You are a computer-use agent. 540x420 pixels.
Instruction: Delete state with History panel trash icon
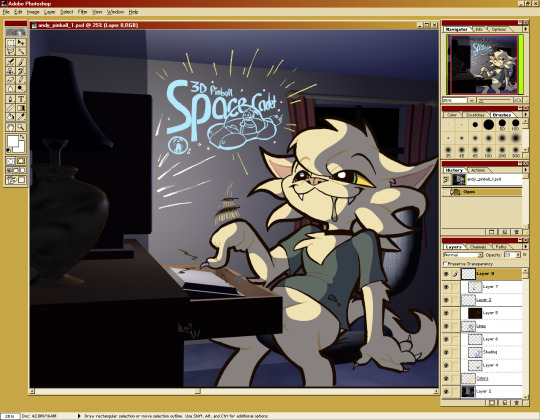516,232
